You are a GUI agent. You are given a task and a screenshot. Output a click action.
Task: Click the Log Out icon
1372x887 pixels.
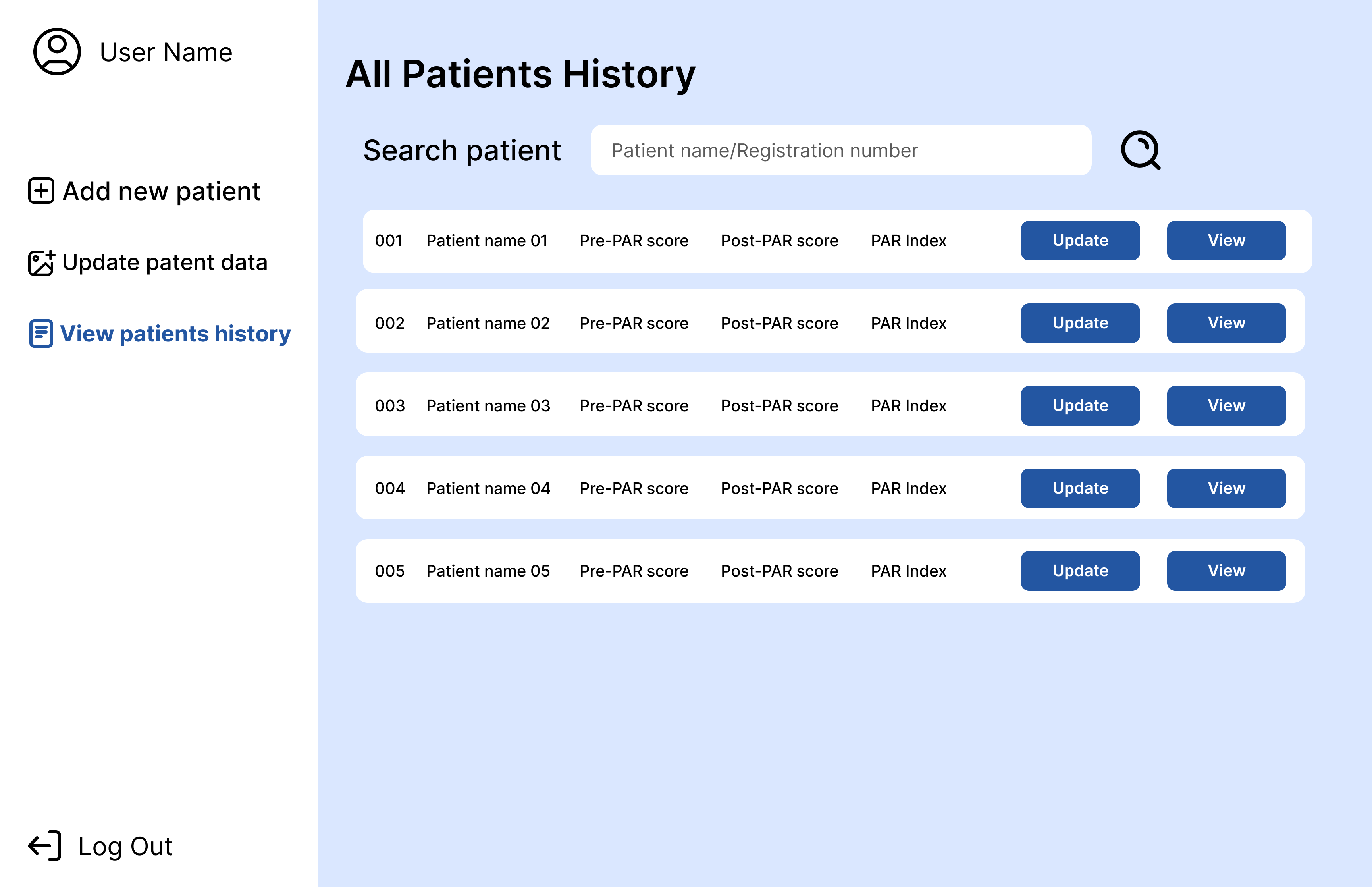pyautogui.click(x=44, y=845)
